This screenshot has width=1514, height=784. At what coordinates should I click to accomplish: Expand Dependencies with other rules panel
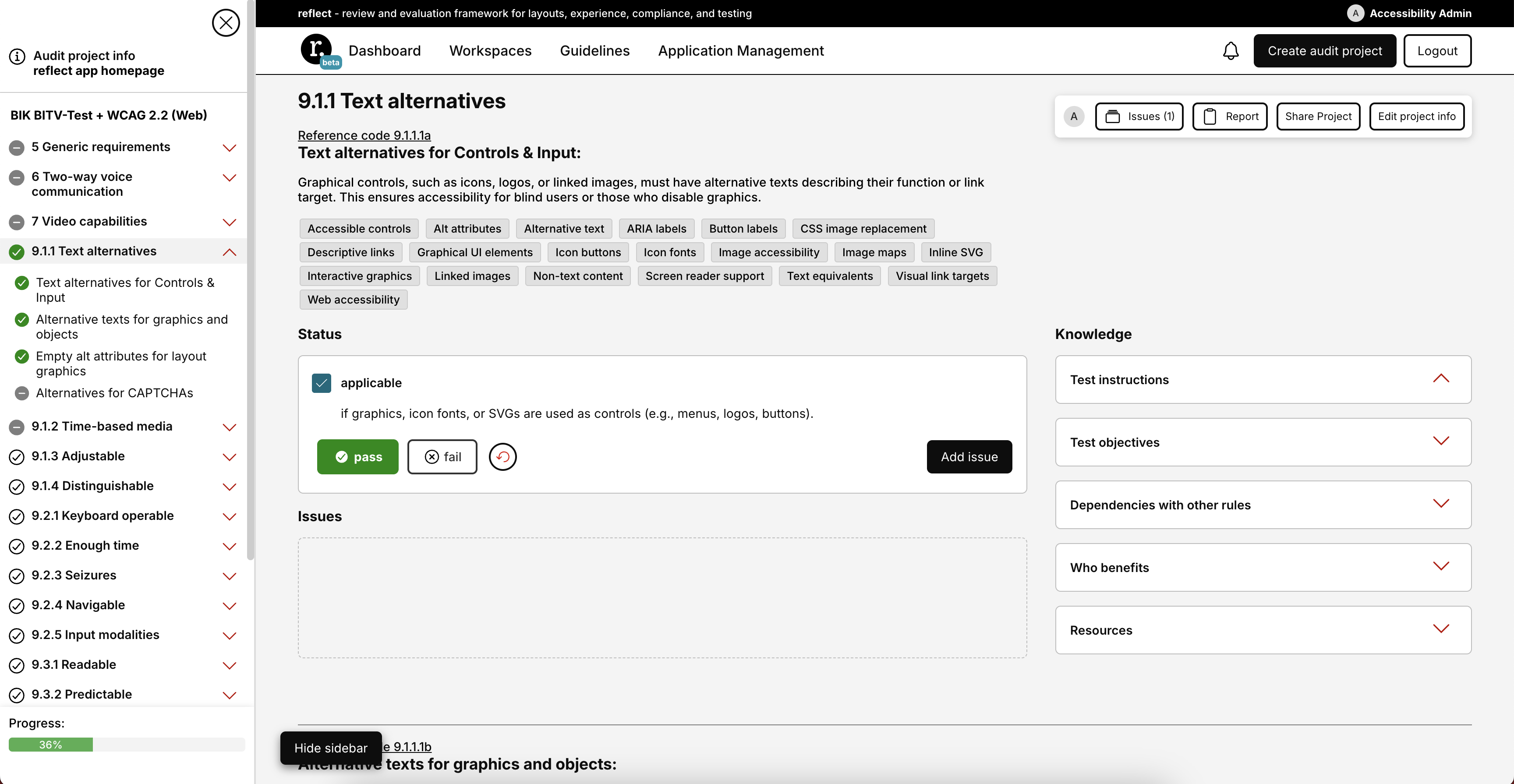click(1263, 505)
